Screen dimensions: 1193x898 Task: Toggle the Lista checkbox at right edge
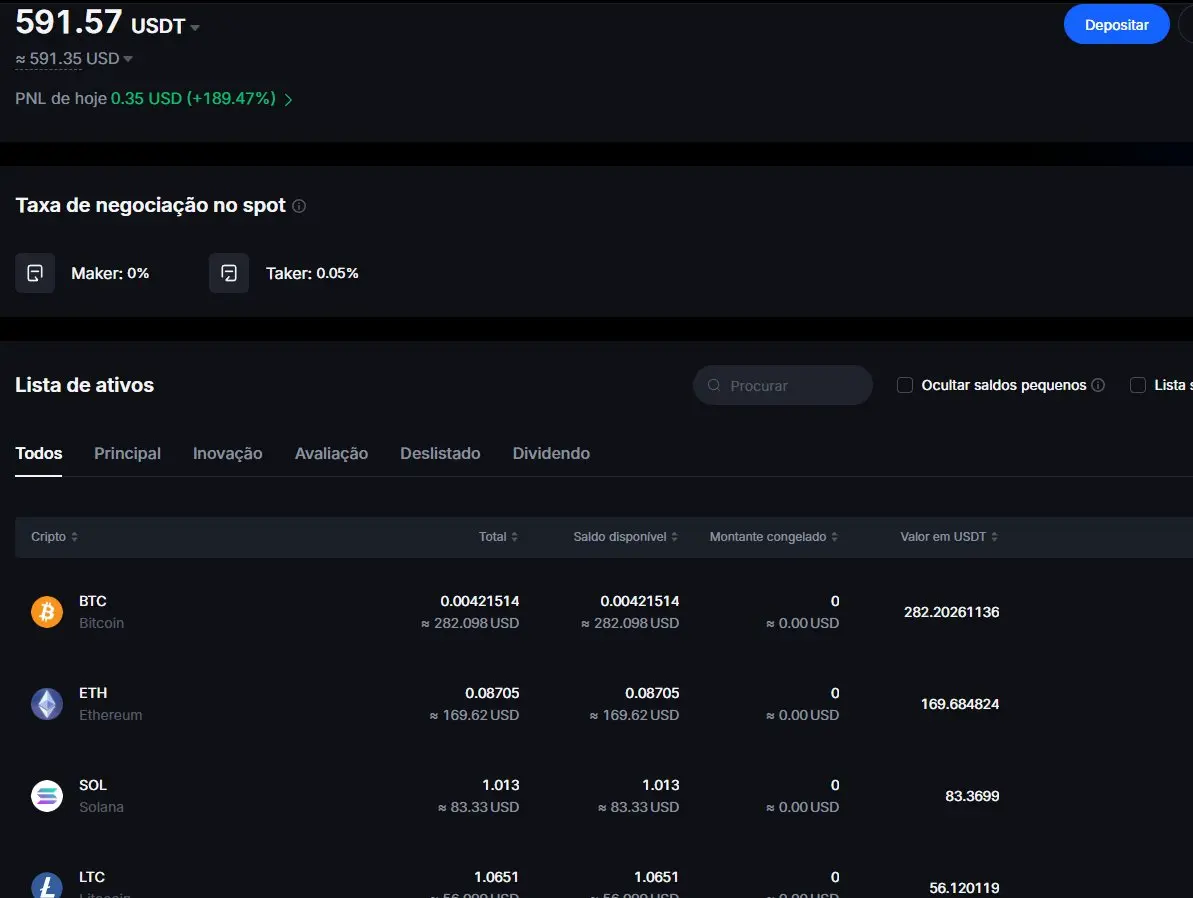tap(1138, 385)
